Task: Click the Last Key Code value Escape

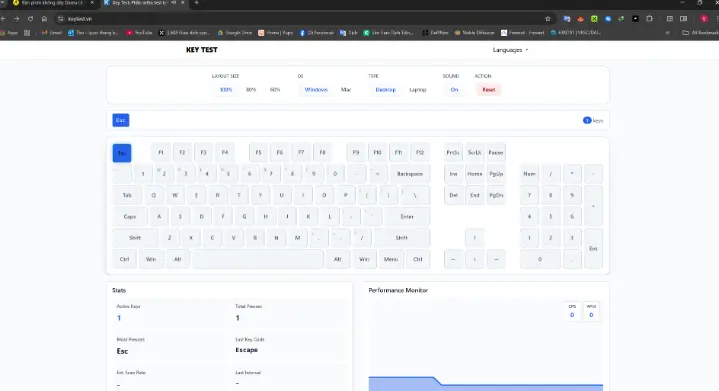Action: pos(247,350)
